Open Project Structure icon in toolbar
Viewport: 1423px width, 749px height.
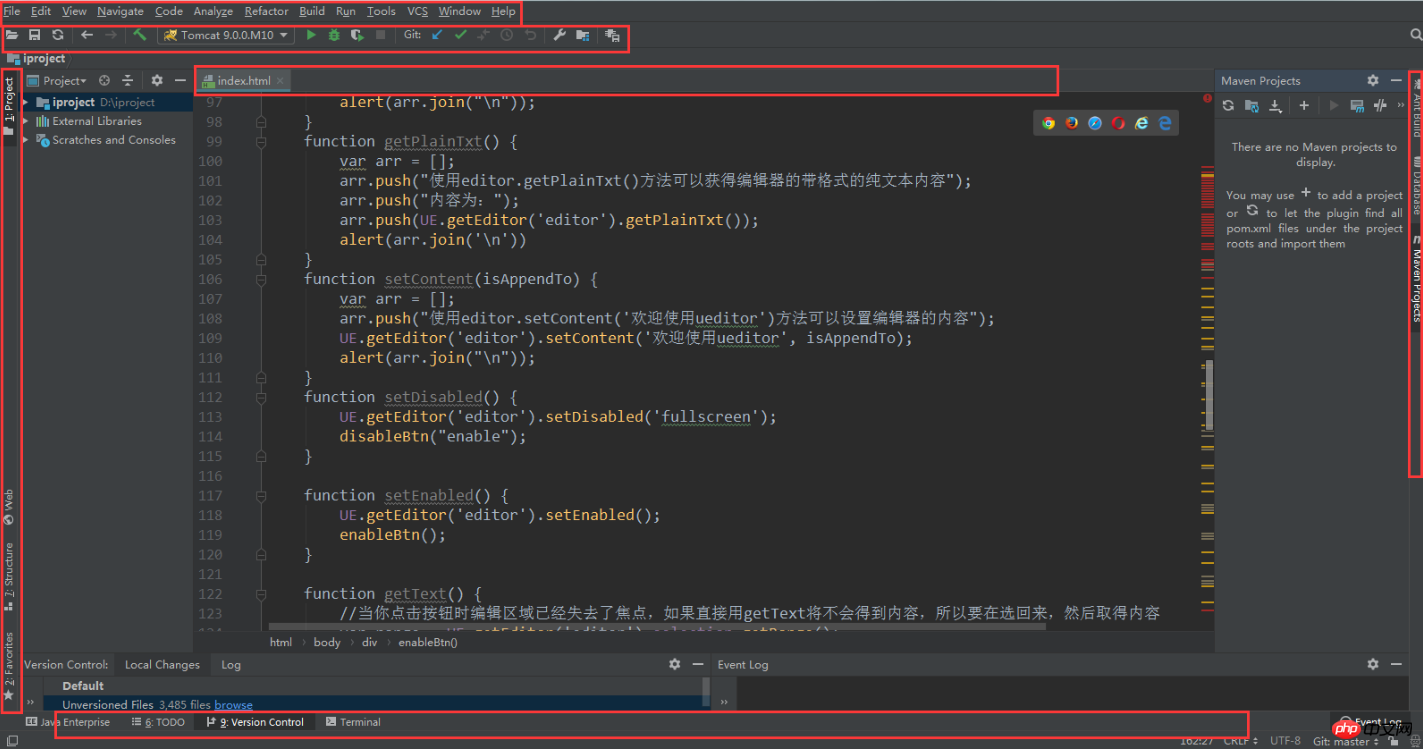582,35
